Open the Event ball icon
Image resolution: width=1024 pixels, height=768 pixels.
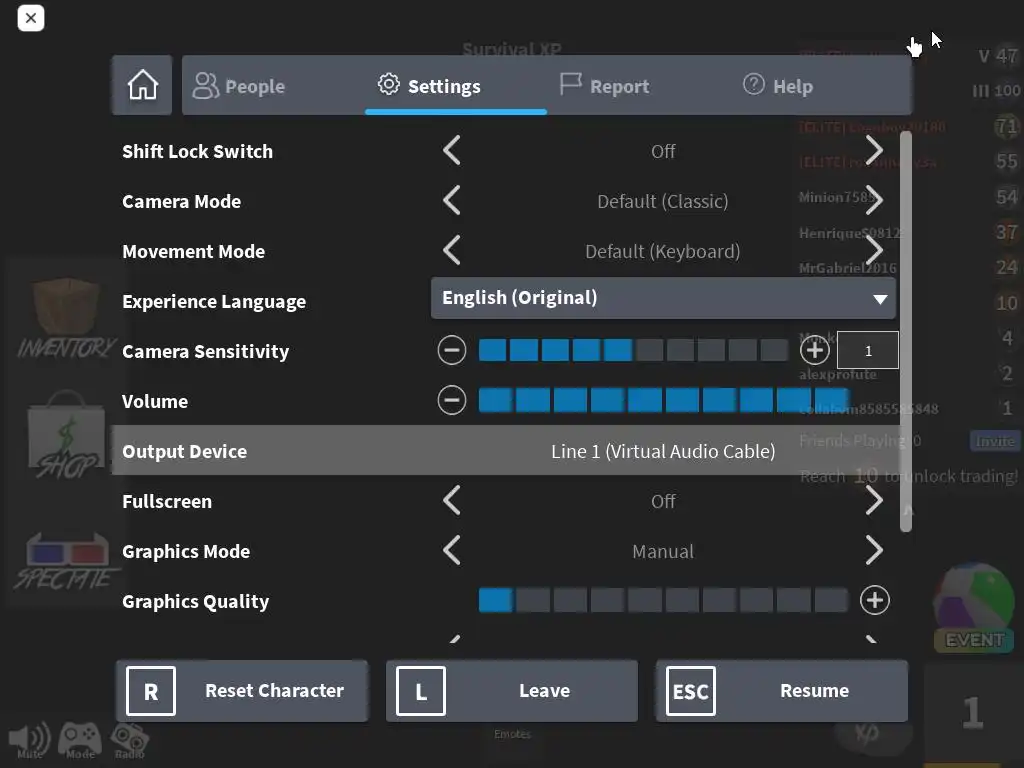point(973,608)
